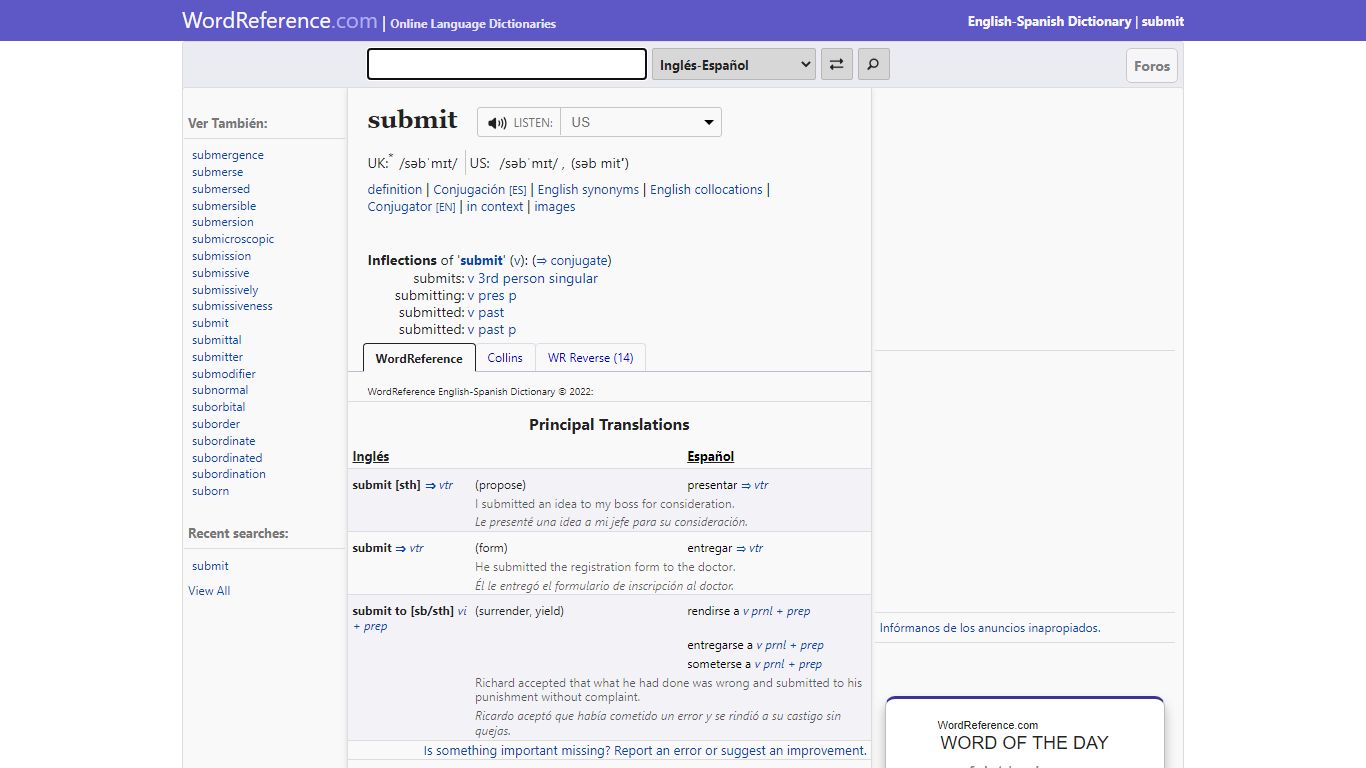Click 'English-Spanish Dictionary | submit' header text

pos(1076,21)
